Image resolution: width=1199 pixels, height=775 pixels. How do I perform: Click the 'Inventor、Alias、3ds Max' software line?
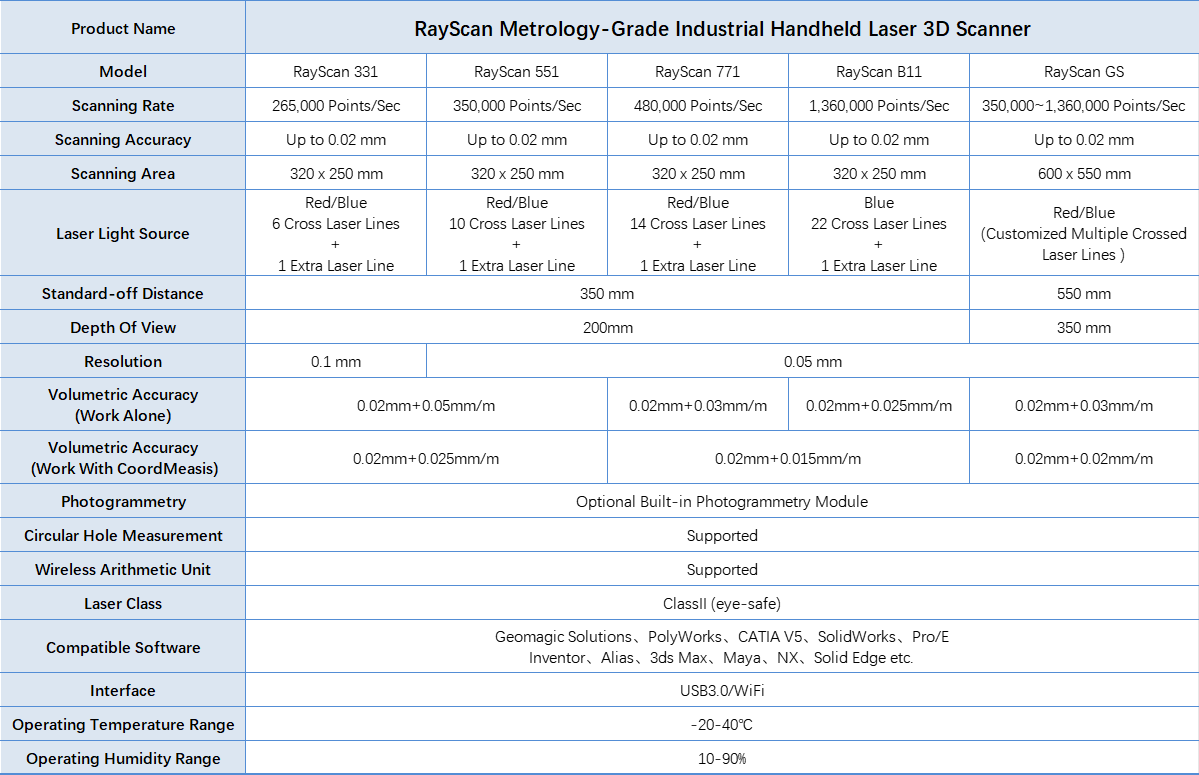721,658
